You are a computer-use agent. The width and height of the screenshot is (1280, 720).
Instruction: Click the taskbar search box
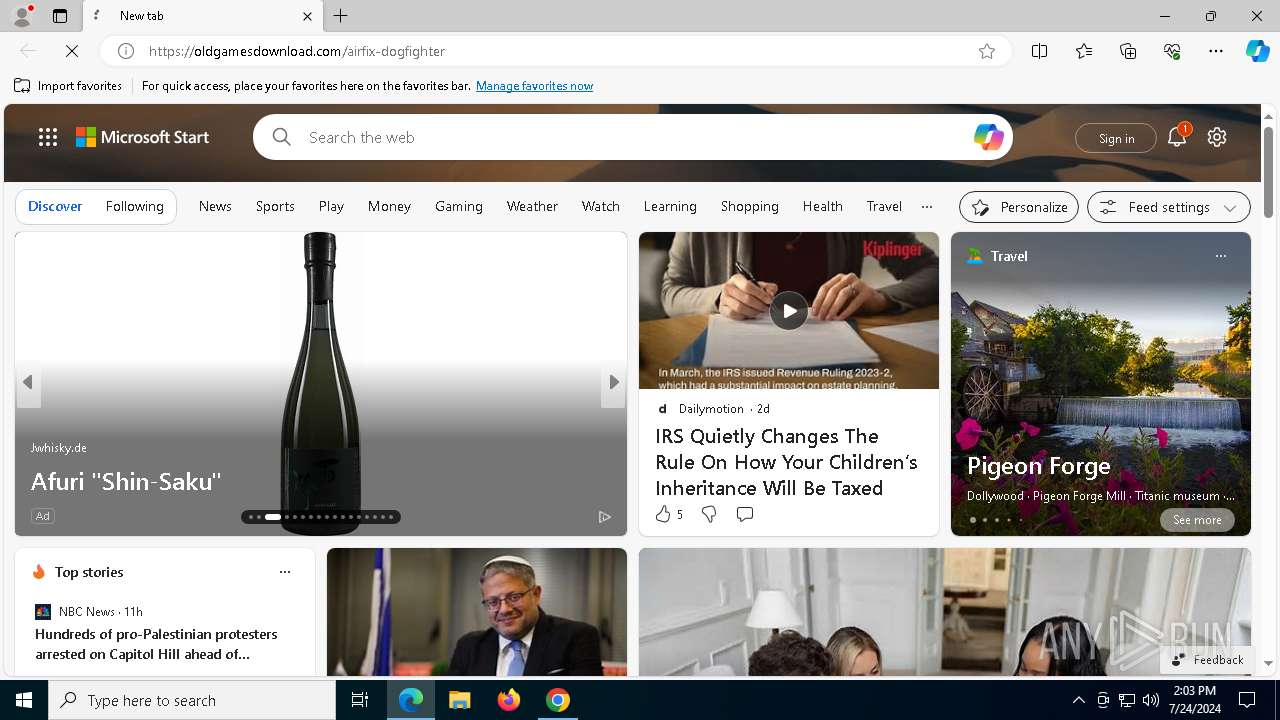pos(192,700)
